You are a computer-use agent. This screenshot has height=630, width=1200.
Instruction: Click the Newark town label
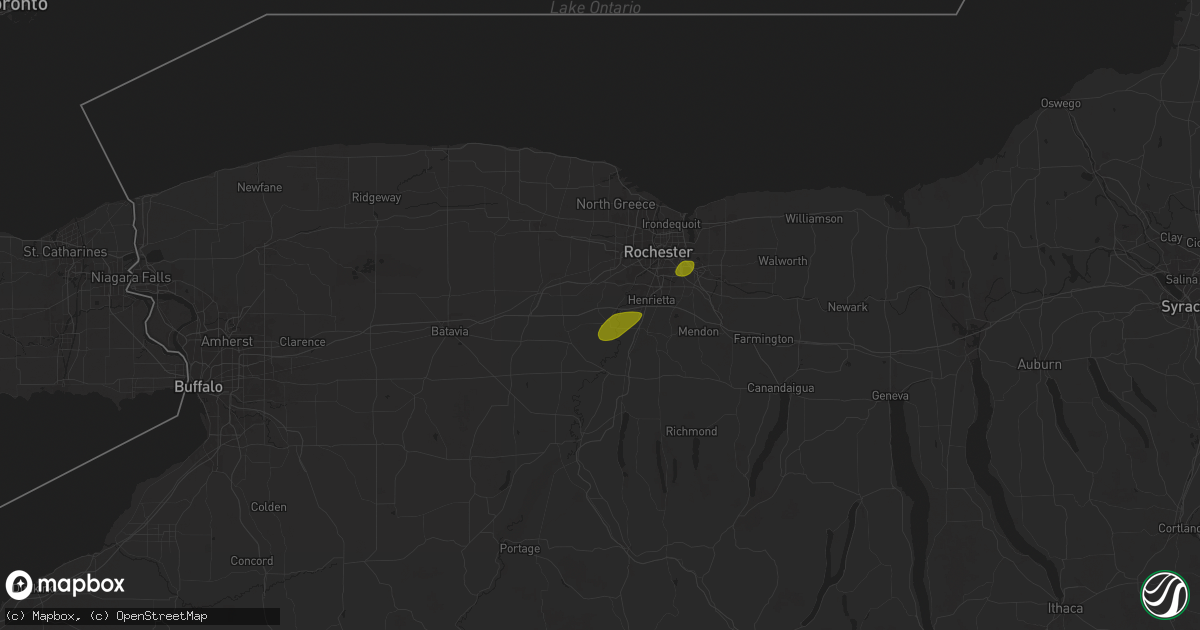[x=848, y=307]
